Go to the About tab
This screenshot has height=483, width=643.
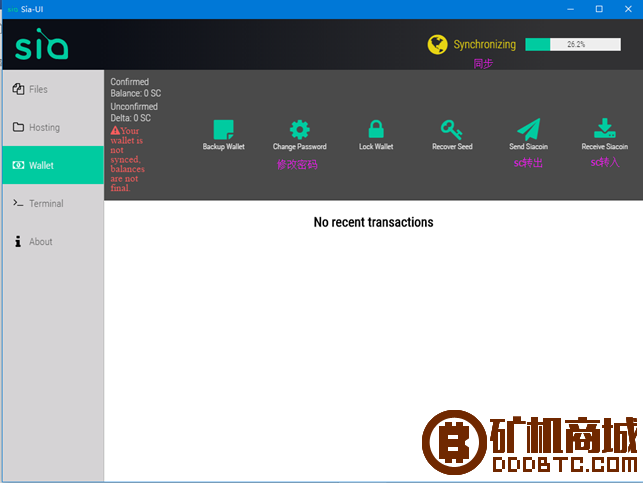coord(53,242)
